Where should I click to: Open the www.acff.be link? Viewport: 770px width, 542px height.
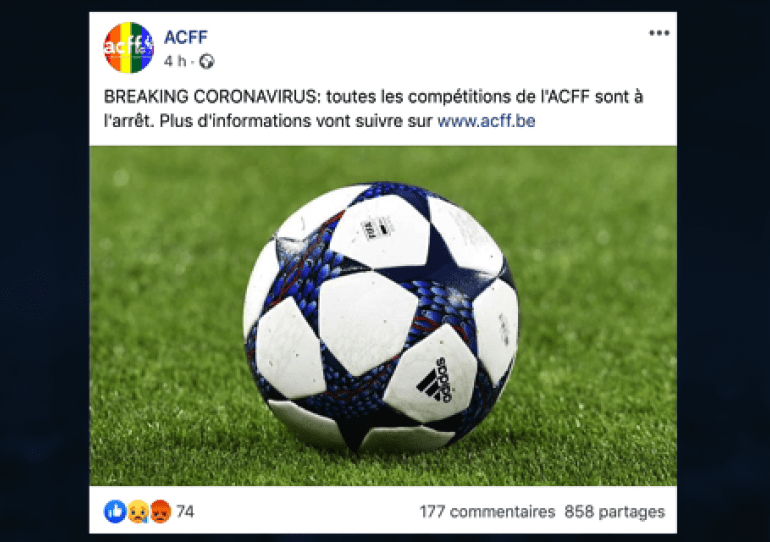tap(486, 121)
